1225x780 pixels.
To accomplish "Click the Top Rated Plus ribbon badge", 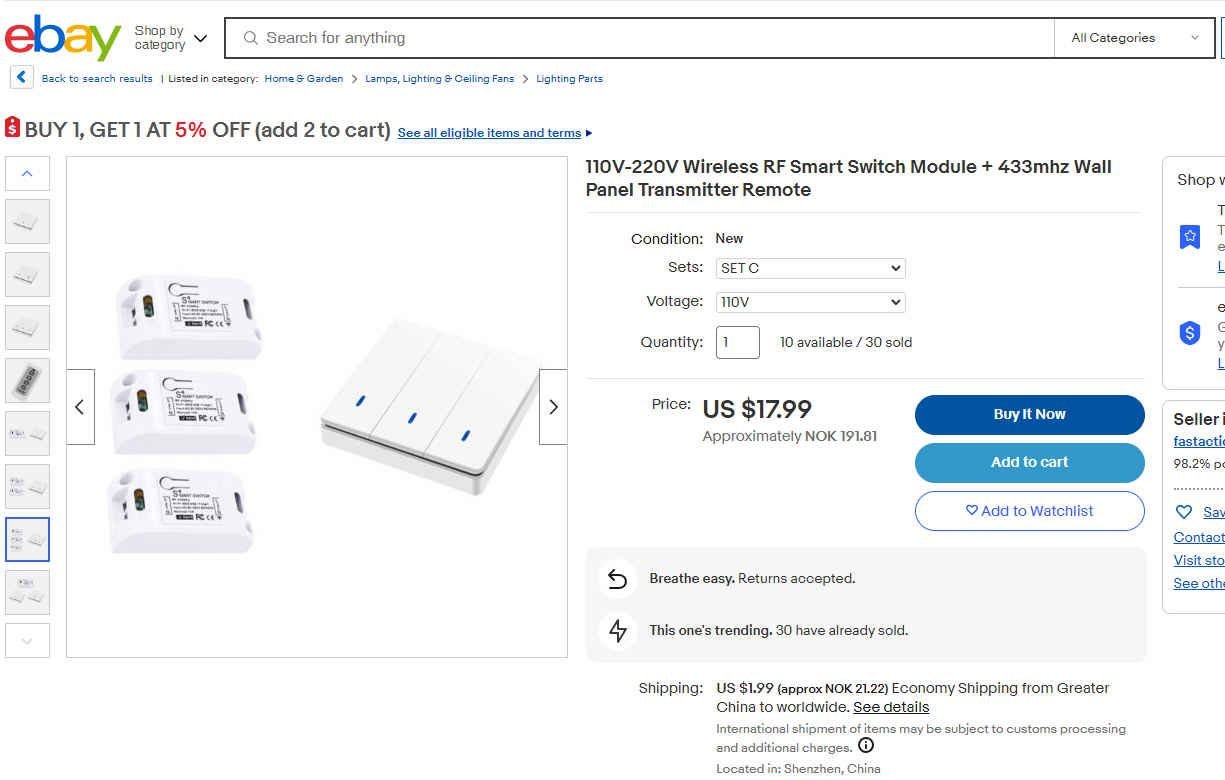I will (1189, 236).
